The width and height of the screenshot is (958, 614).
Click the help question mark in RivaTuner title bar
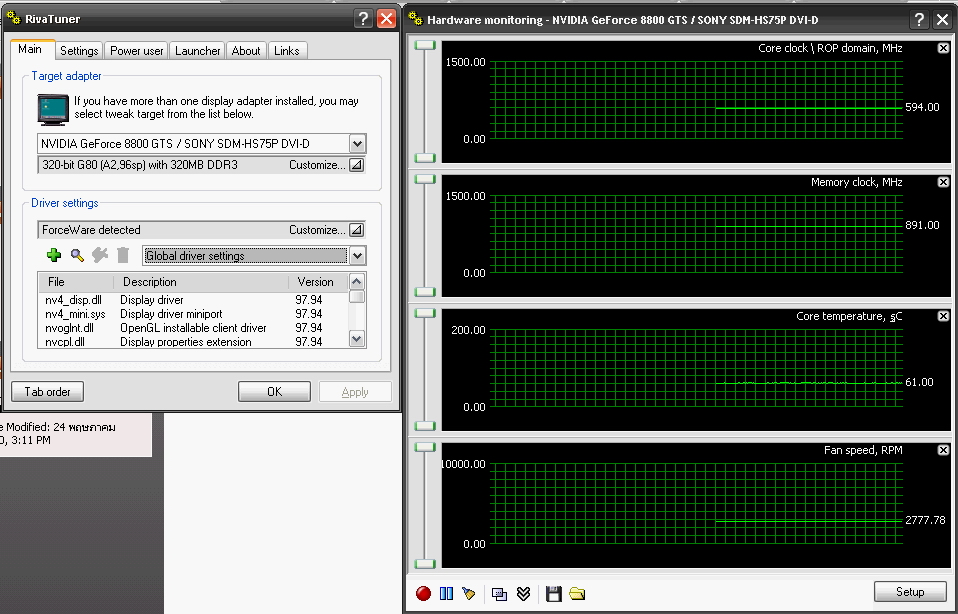pyautogui.click(x=363, y=18)
